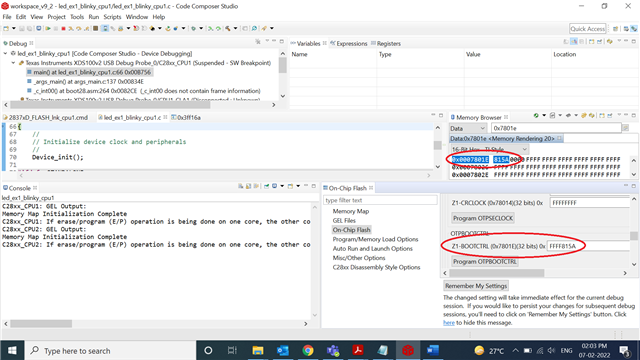The height and width of the screenshot is (360, 640).
Task: Click the Save All toolbar icon
Action: (29, 29)
